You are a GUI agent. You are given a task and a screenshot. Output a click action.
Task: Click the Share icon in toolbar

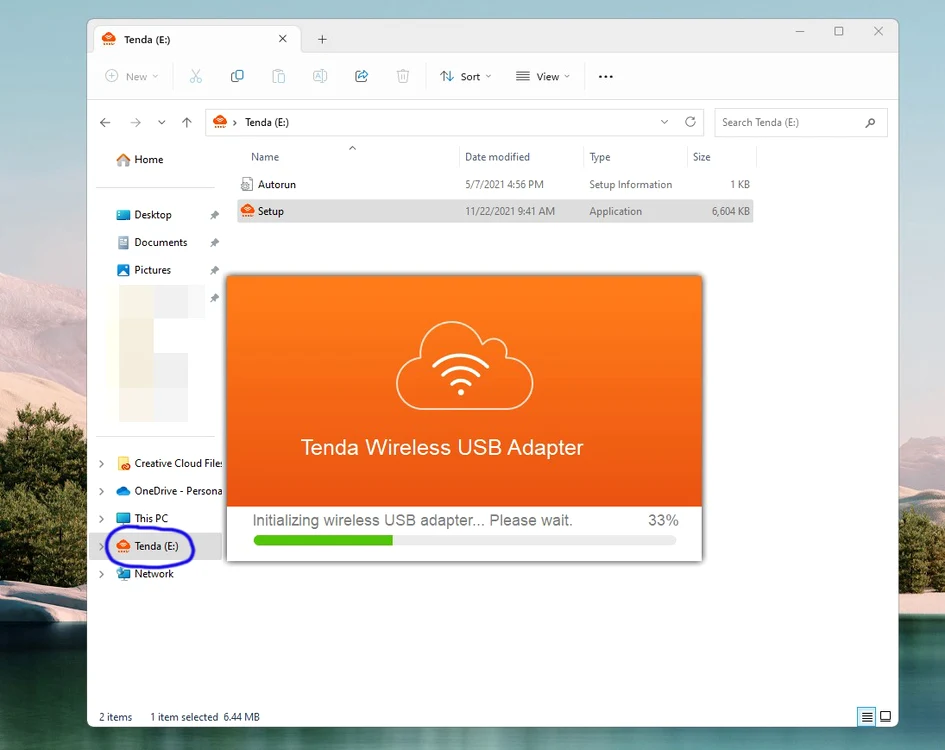click(361, 76)
